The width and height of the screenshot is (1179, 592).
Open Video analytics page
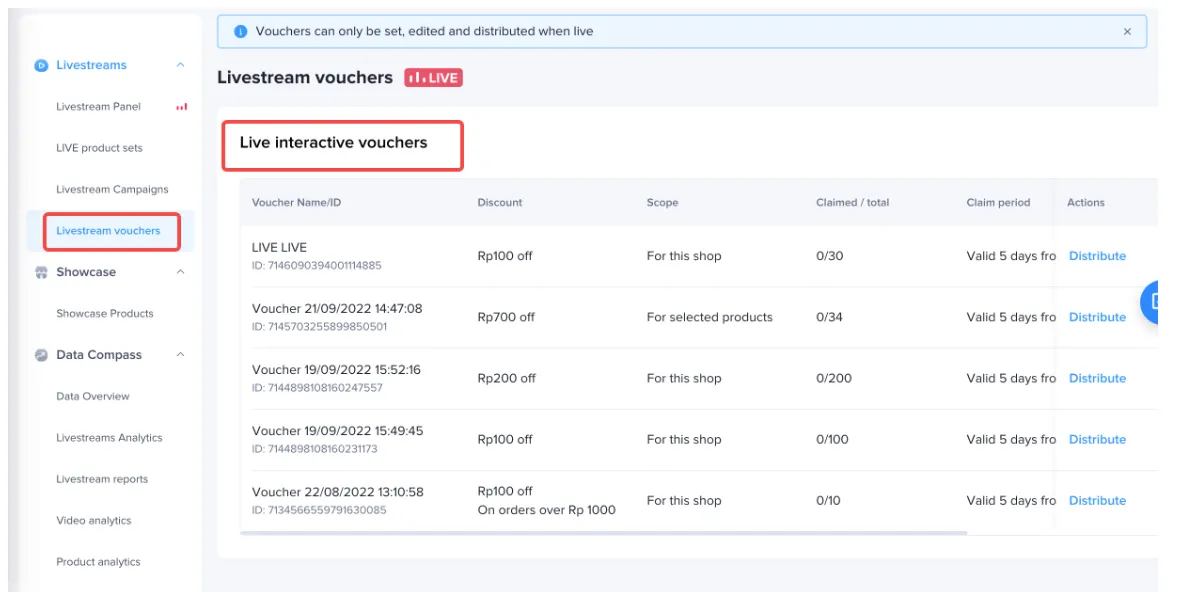[x=94, y=521]
